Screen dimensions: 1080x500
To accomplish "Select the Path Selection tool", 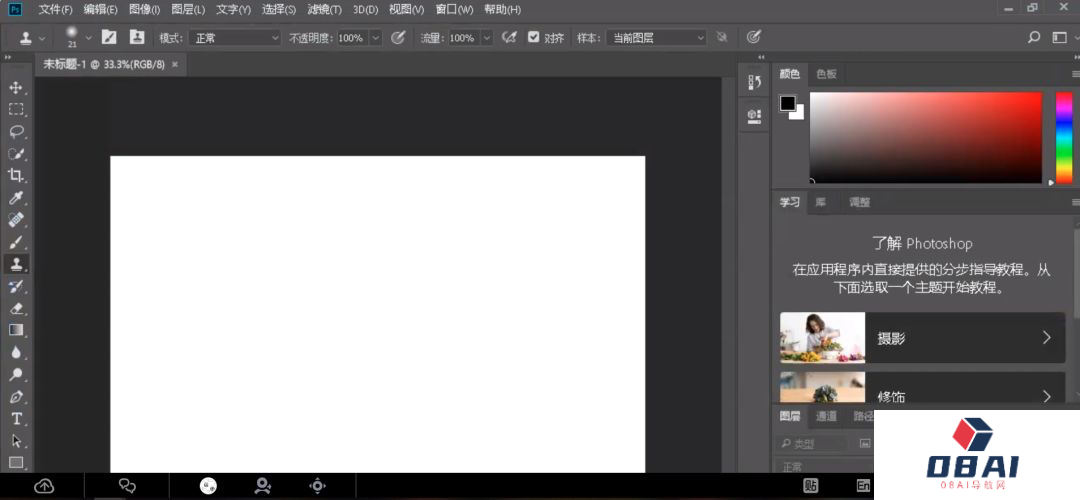I will [16, 441].
